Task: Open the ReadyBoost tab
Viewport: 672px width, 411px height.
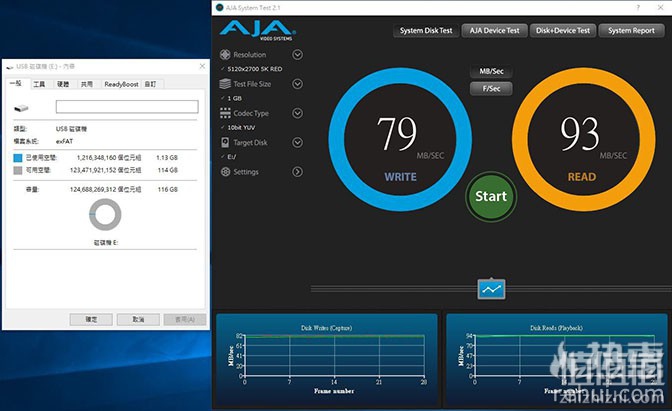Action: click(x=121, y=84)
